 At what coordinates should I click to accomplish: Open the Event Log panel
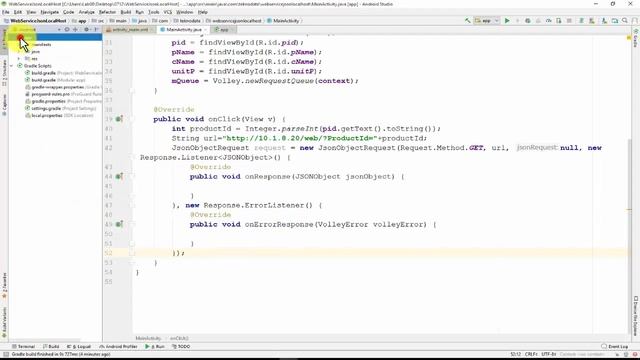(615, 347)
